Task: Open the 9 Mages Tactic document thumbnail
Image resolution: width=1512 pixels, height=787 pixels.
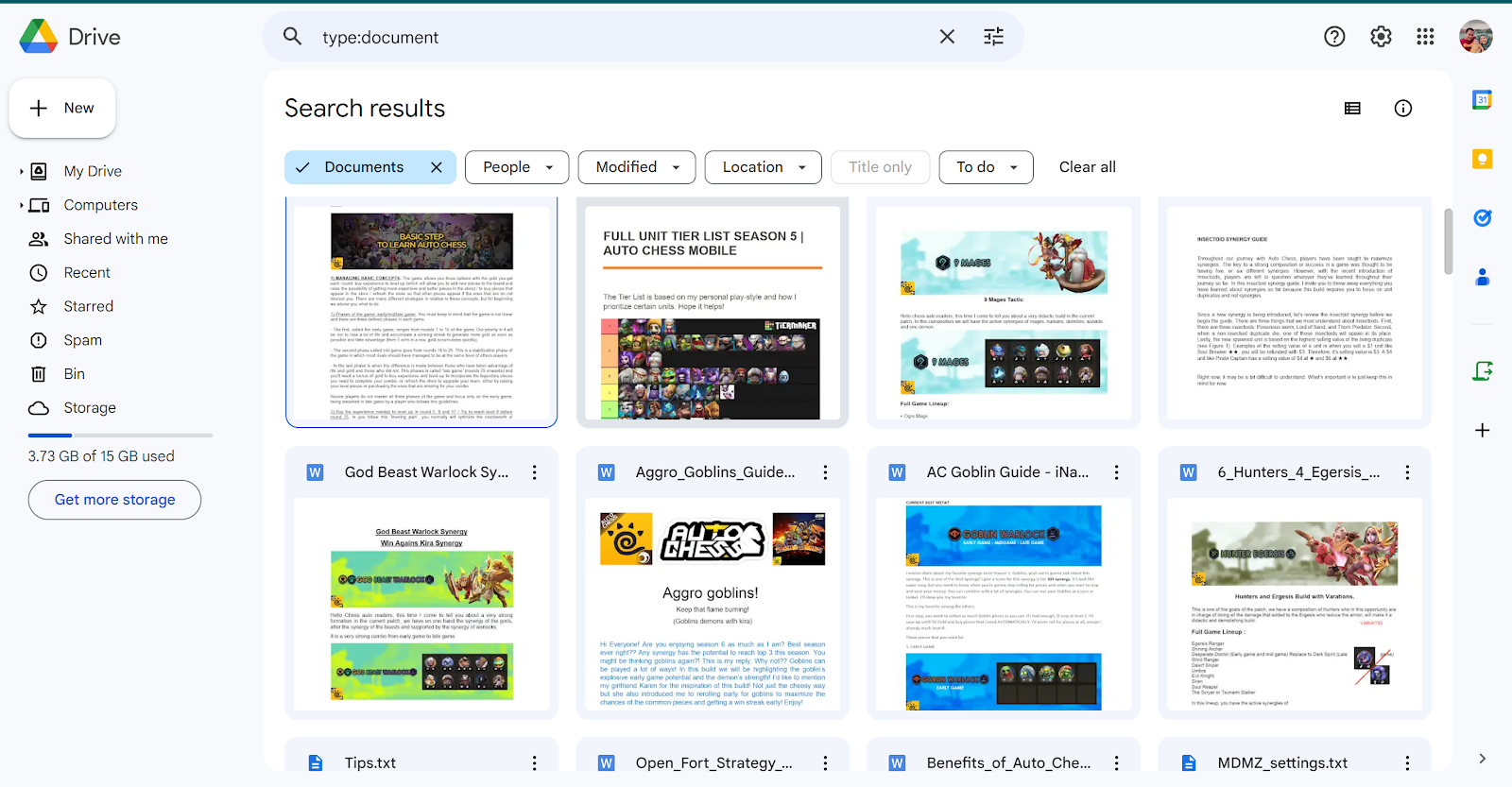Action: 1004,313
